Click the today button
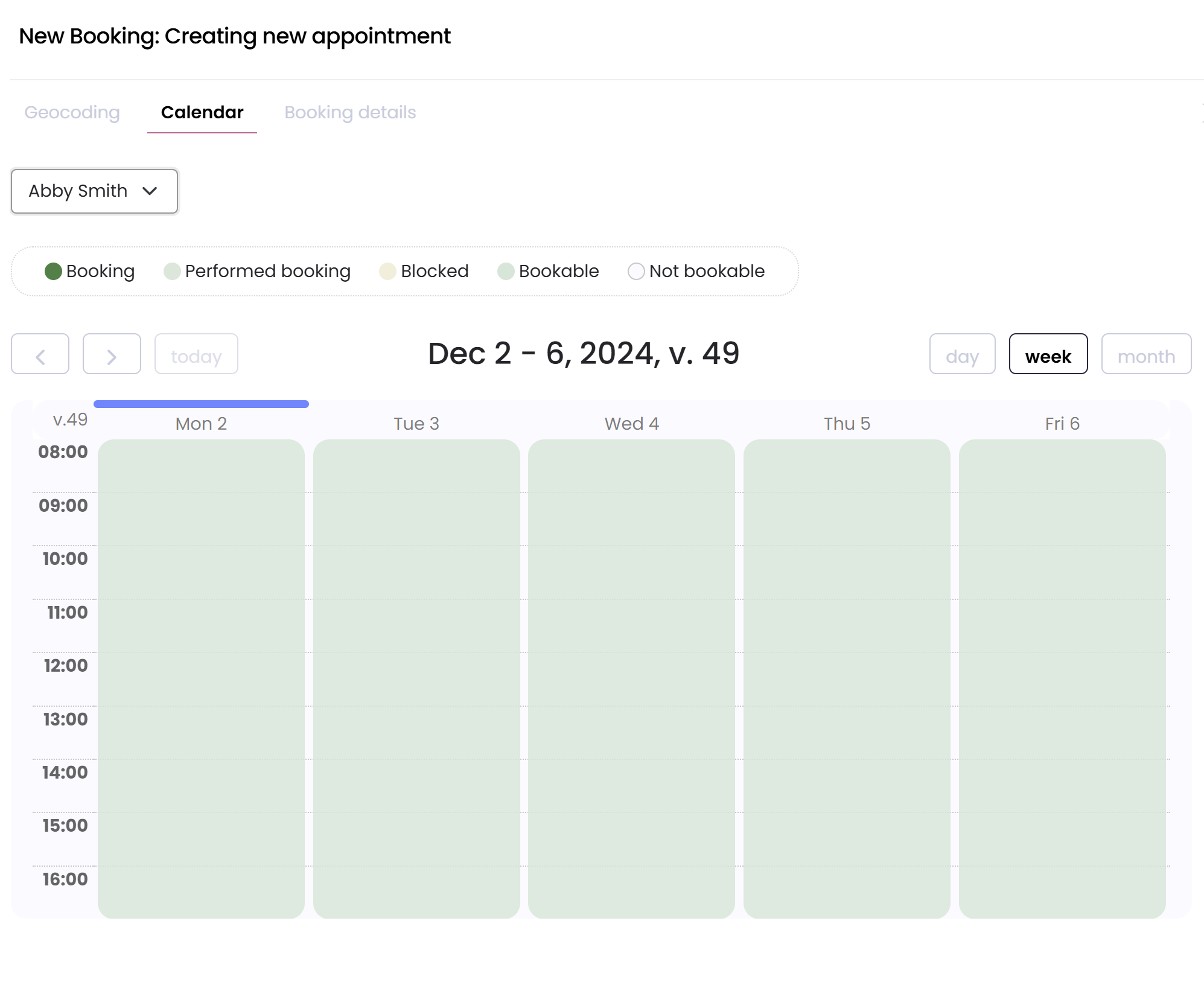 196,354
